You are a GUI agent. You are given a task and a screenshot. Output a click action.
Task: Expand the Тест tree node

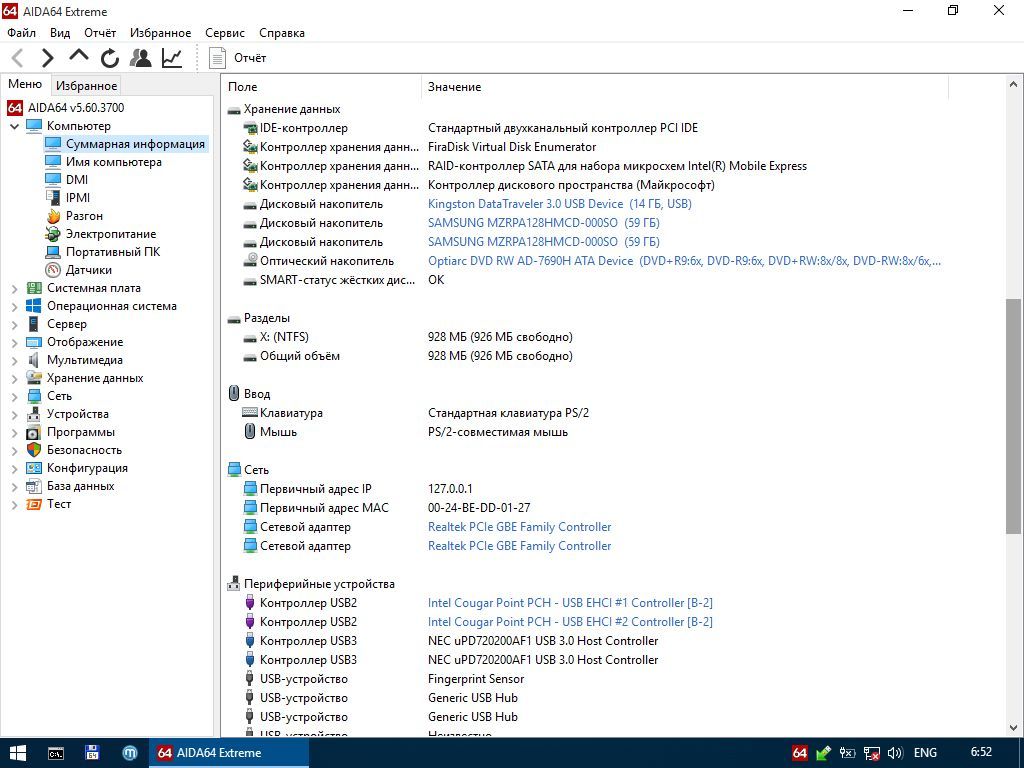point(14,504)
